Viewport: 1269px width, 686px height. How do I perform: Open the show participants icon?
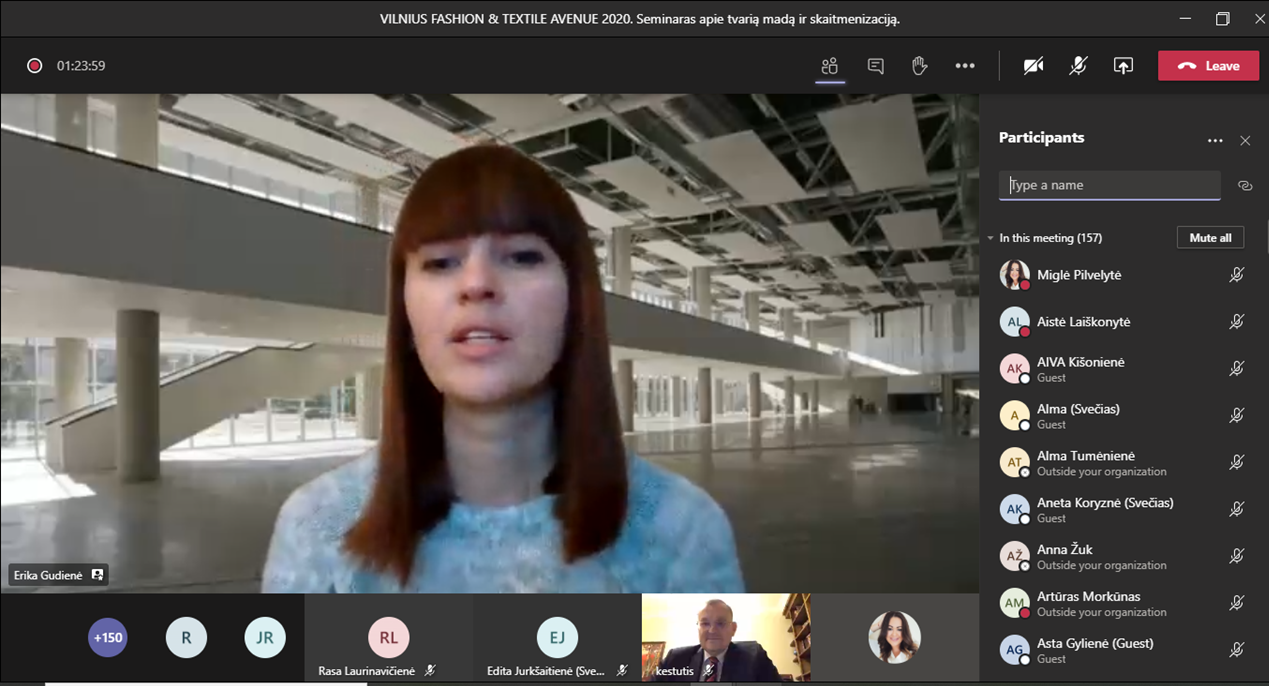[829, 66]
